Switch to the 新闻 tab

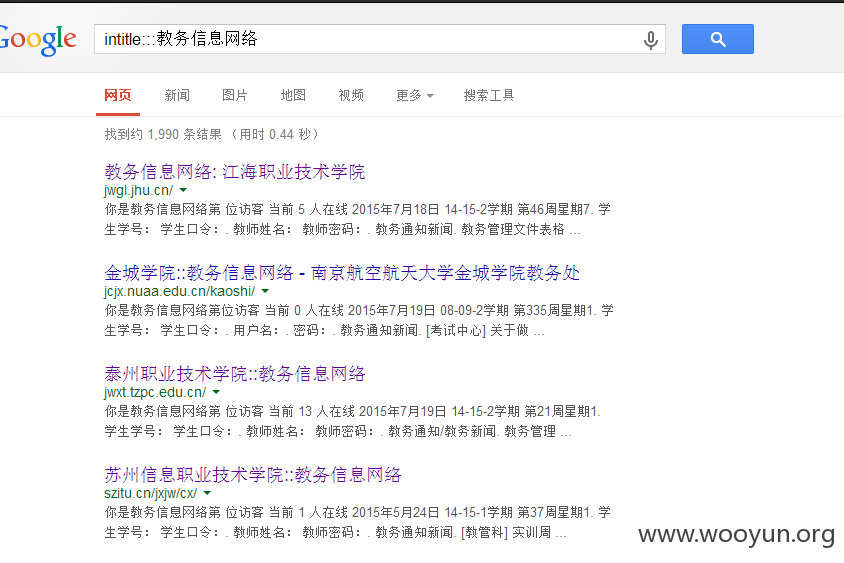[177, 95]
